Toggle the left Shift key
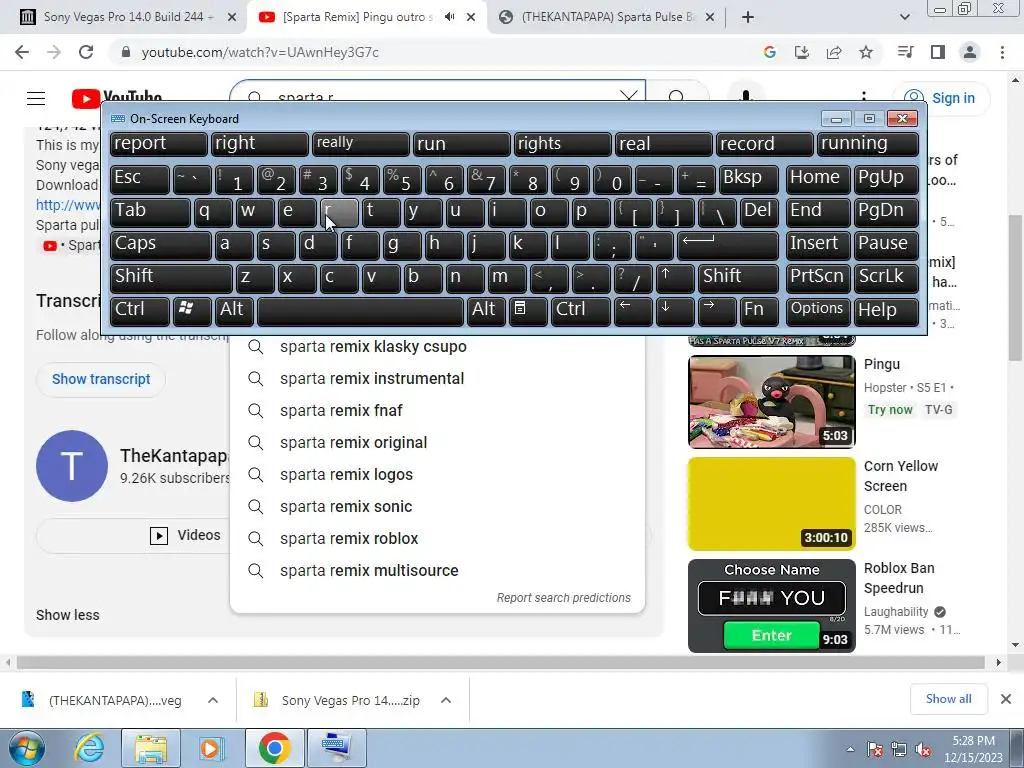The image size is (1024, 768). [171, 278]
